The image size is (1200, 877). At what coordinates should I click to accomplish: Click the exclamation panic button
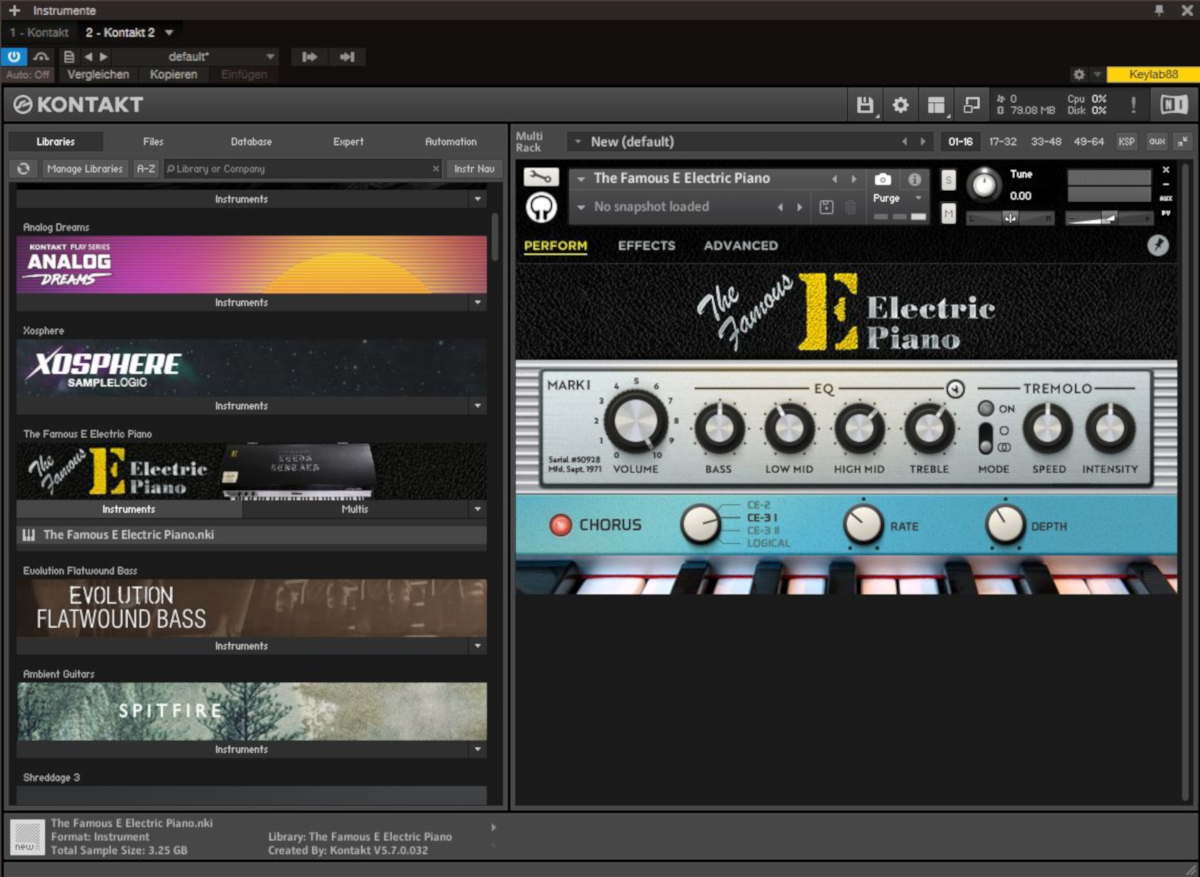(1133, 105)
